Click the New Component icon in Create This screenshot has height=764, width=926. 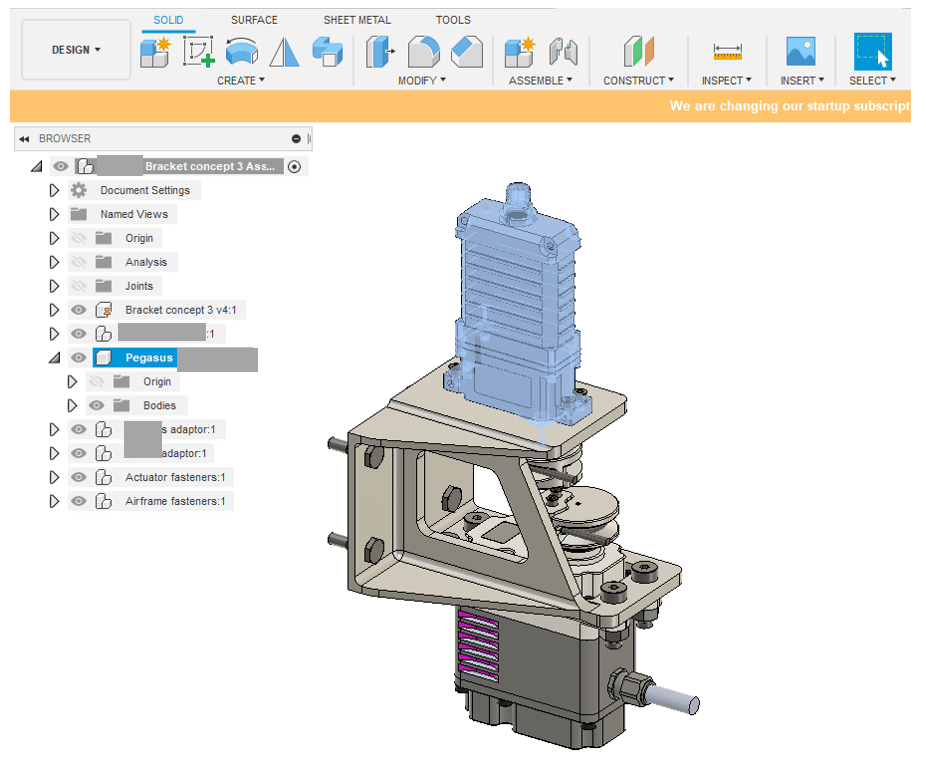(155, 52)
